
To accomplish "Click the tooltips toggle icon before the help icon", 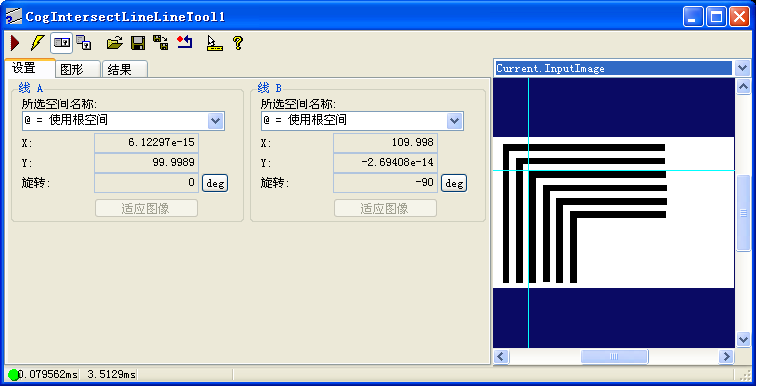I will (x=214, y=43).
